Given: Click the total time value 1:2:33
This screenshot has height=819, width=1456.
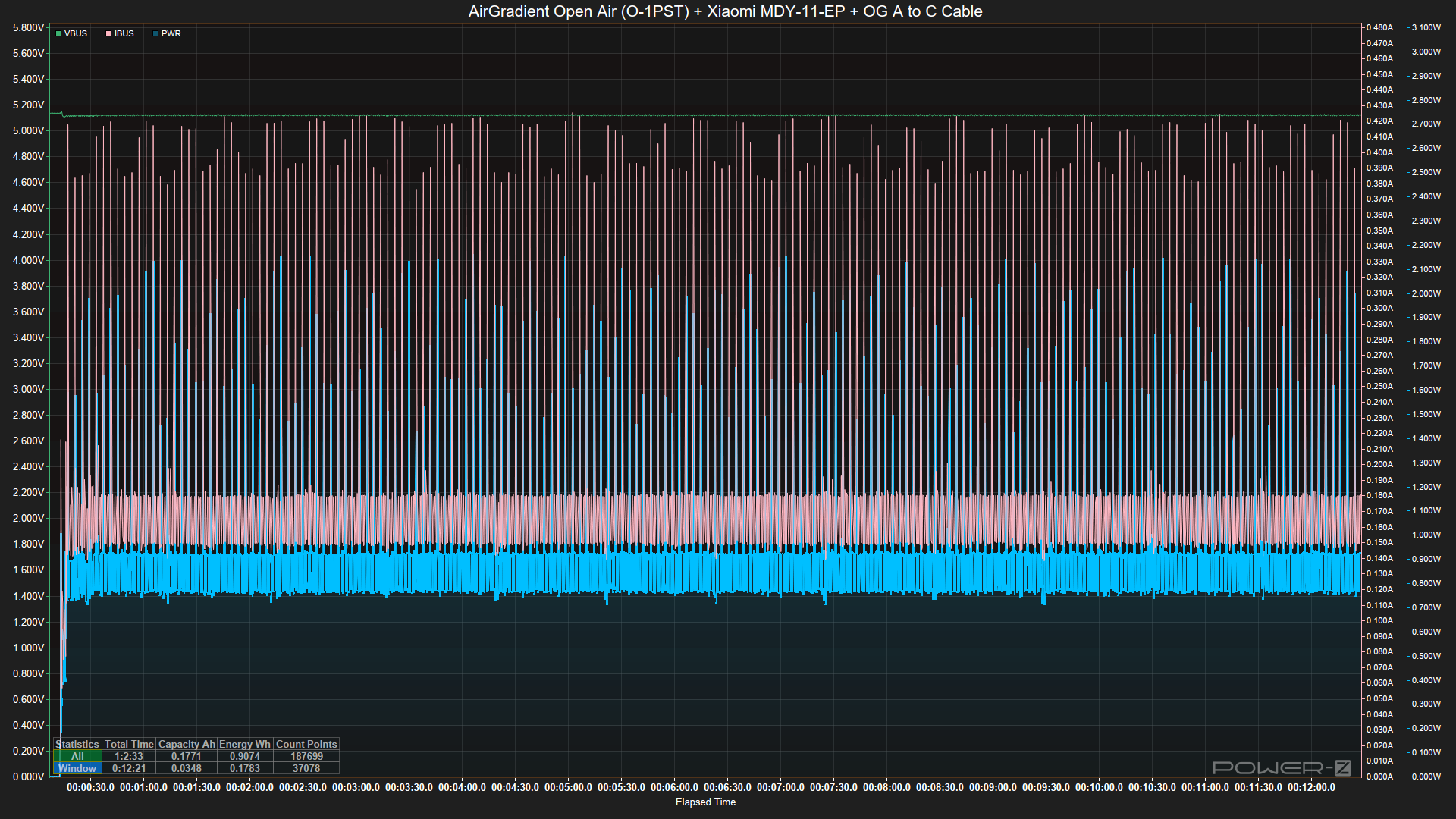Looking at the screenshot, I should click(x=129, y=756).
